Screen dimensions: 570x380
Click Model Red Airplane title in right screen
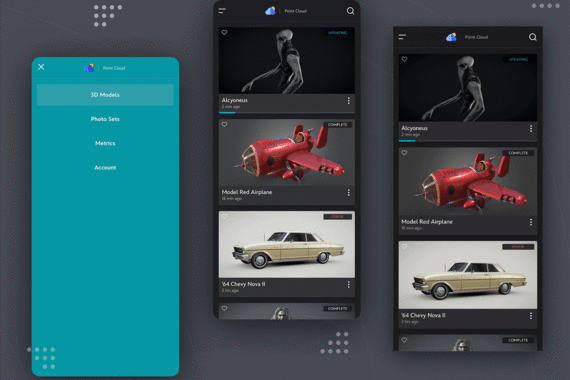[427, 221]
